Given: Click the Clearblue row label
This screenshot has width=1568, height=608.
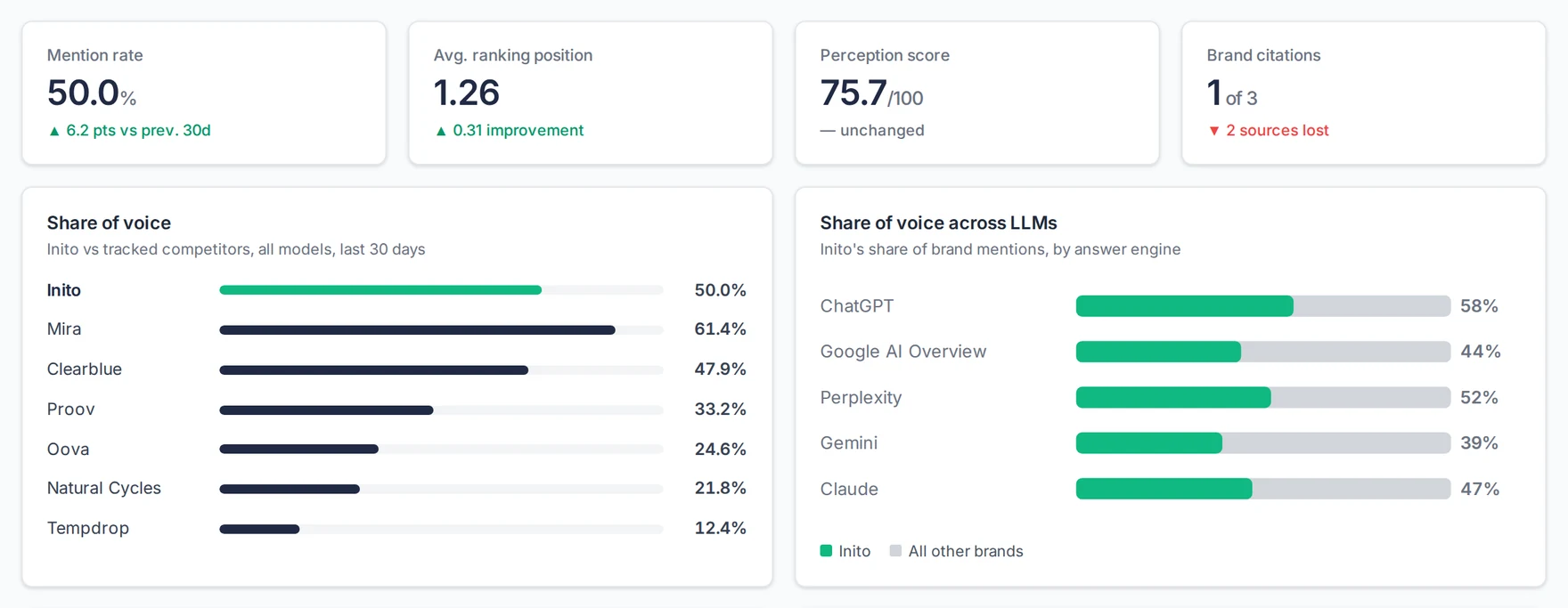Looking at the screenshot, I should (x=85, y=369).
